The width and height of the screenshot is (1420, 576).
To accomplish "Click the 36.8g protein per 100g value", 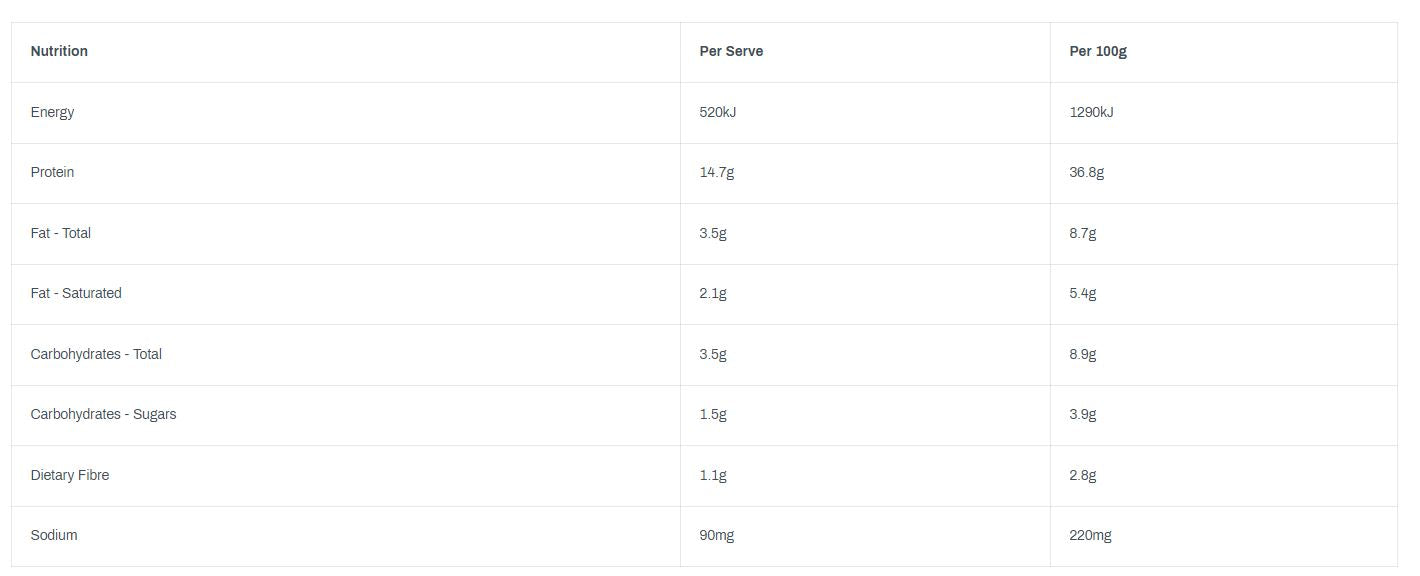I will pos(1086,172).
